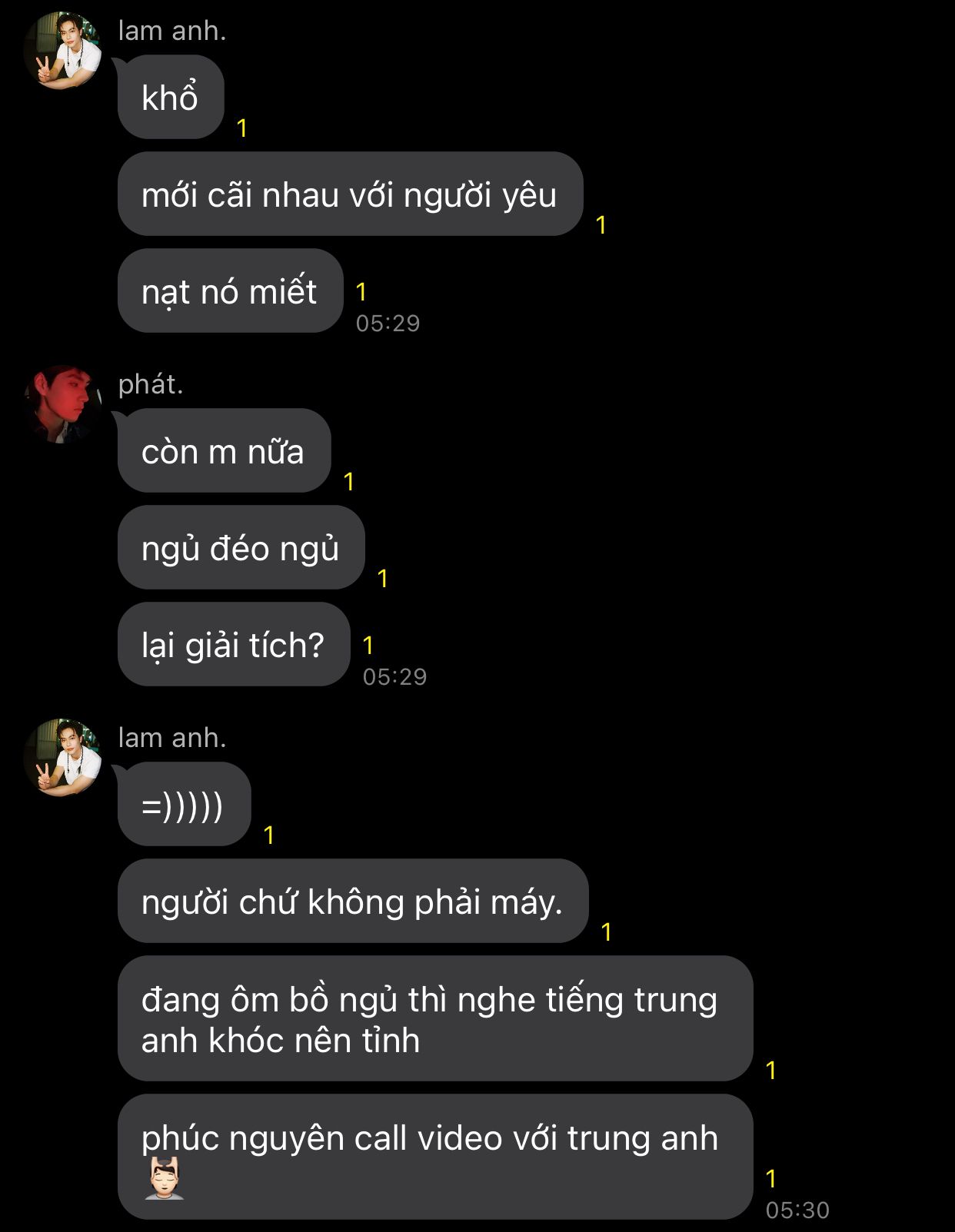Tap the face massage emoji in the last message

(165, 1178)
